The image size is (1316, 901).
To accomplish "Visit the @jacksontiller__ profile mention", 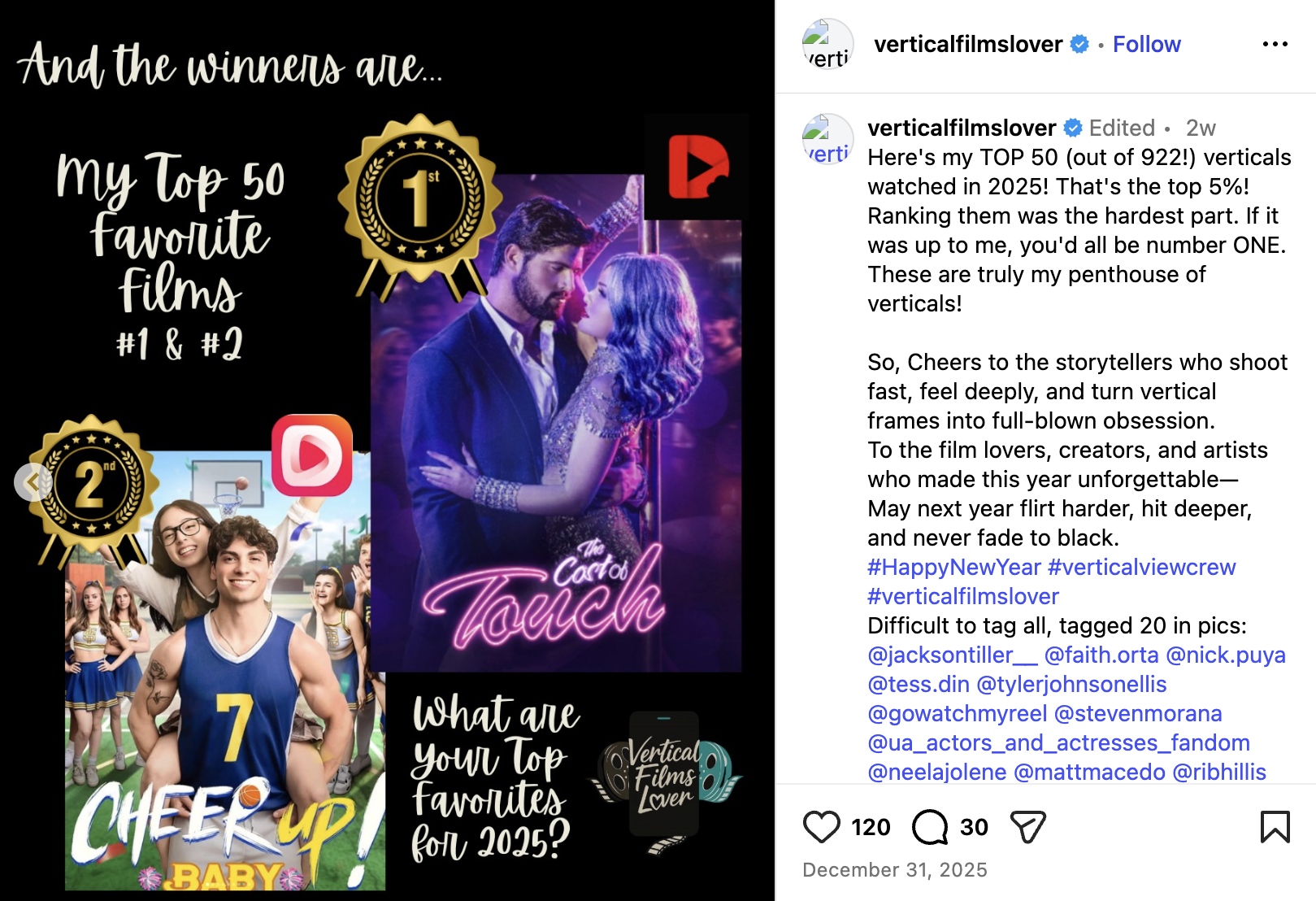I will tap(953, 655).
